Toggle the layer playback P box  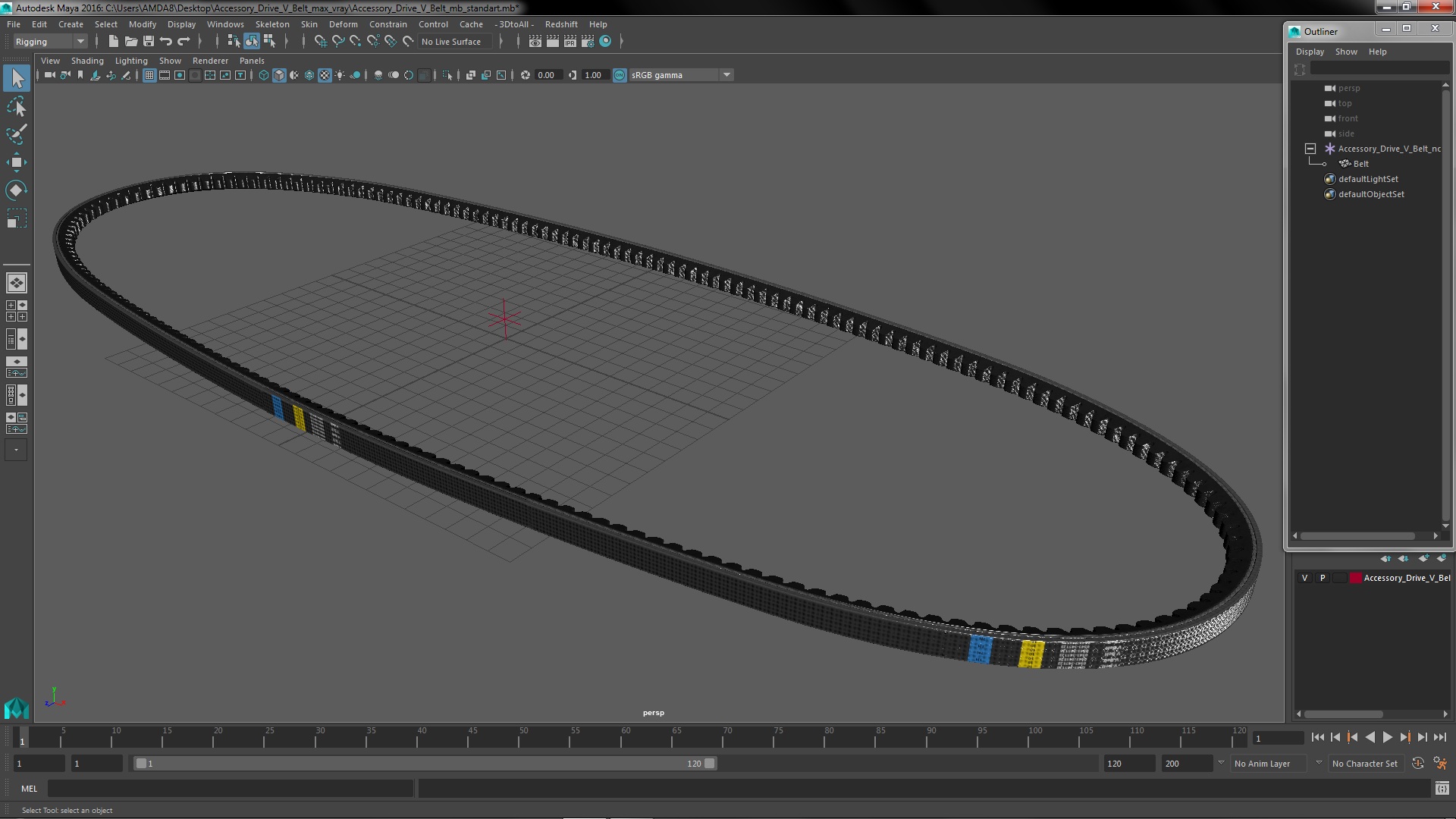click(1323, 578)
